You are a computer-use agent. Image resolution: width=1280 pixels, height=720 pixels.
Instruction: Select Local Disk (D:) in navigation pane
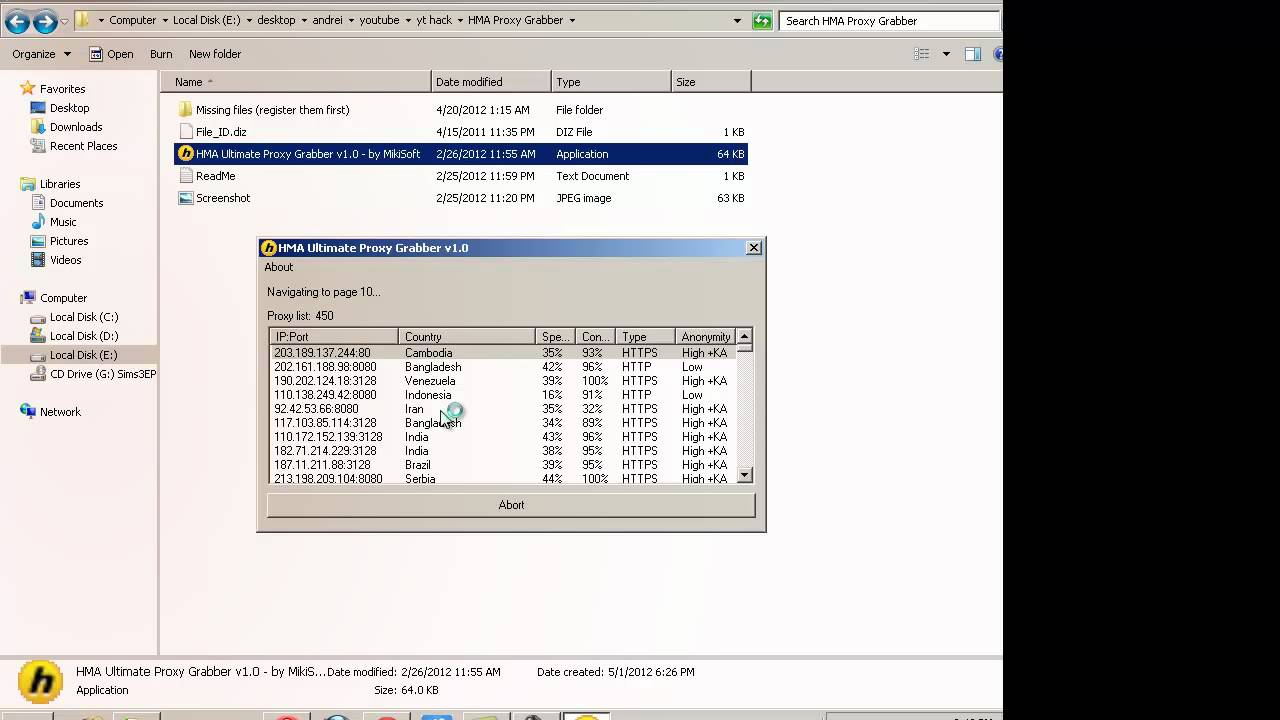84,336
